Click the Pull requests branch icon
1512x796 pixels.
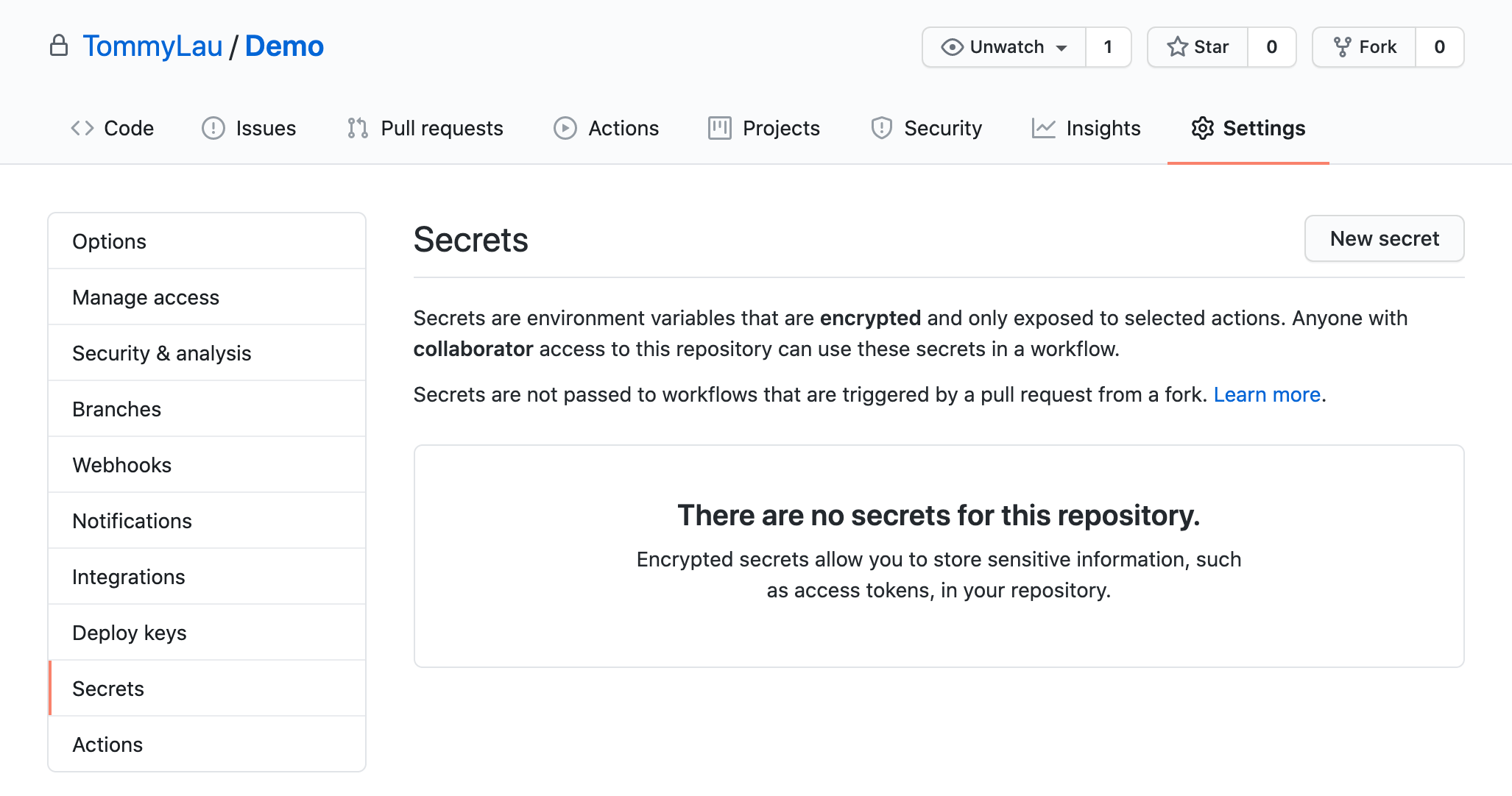click(x=358, y=128)
